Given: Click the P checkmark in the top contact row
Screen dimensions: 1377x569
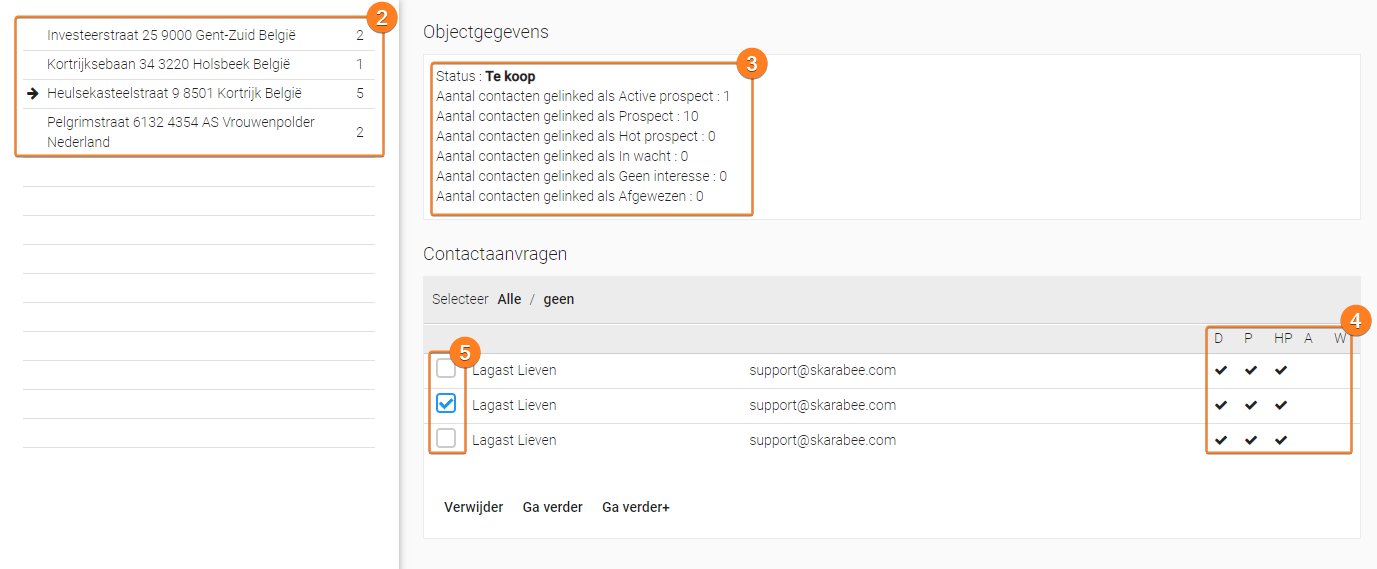Looking at the screenshot, I should 1250,371.
